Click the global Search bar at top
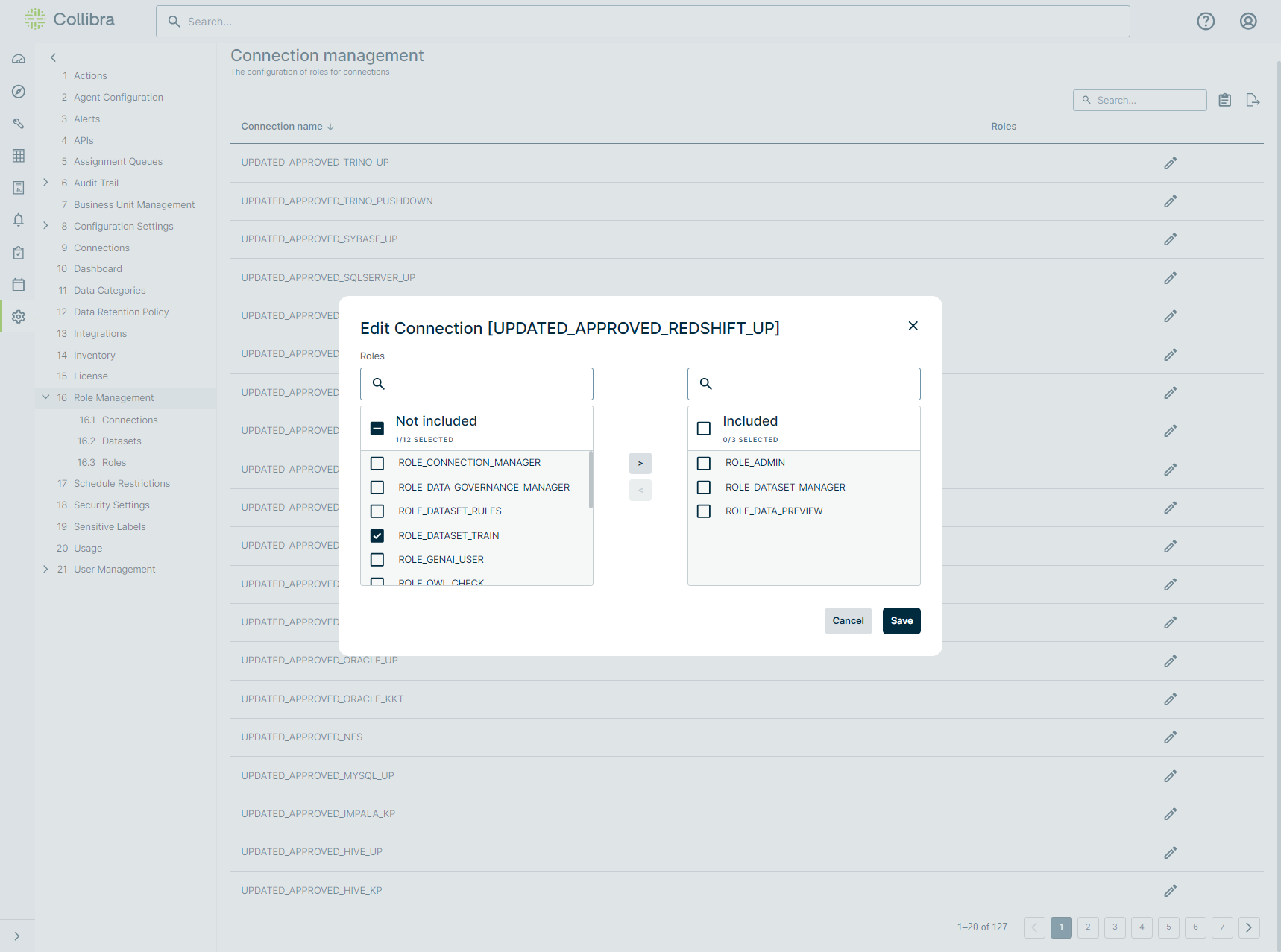The width and height of the screenshot is (1281, 952). pos(643,22)
